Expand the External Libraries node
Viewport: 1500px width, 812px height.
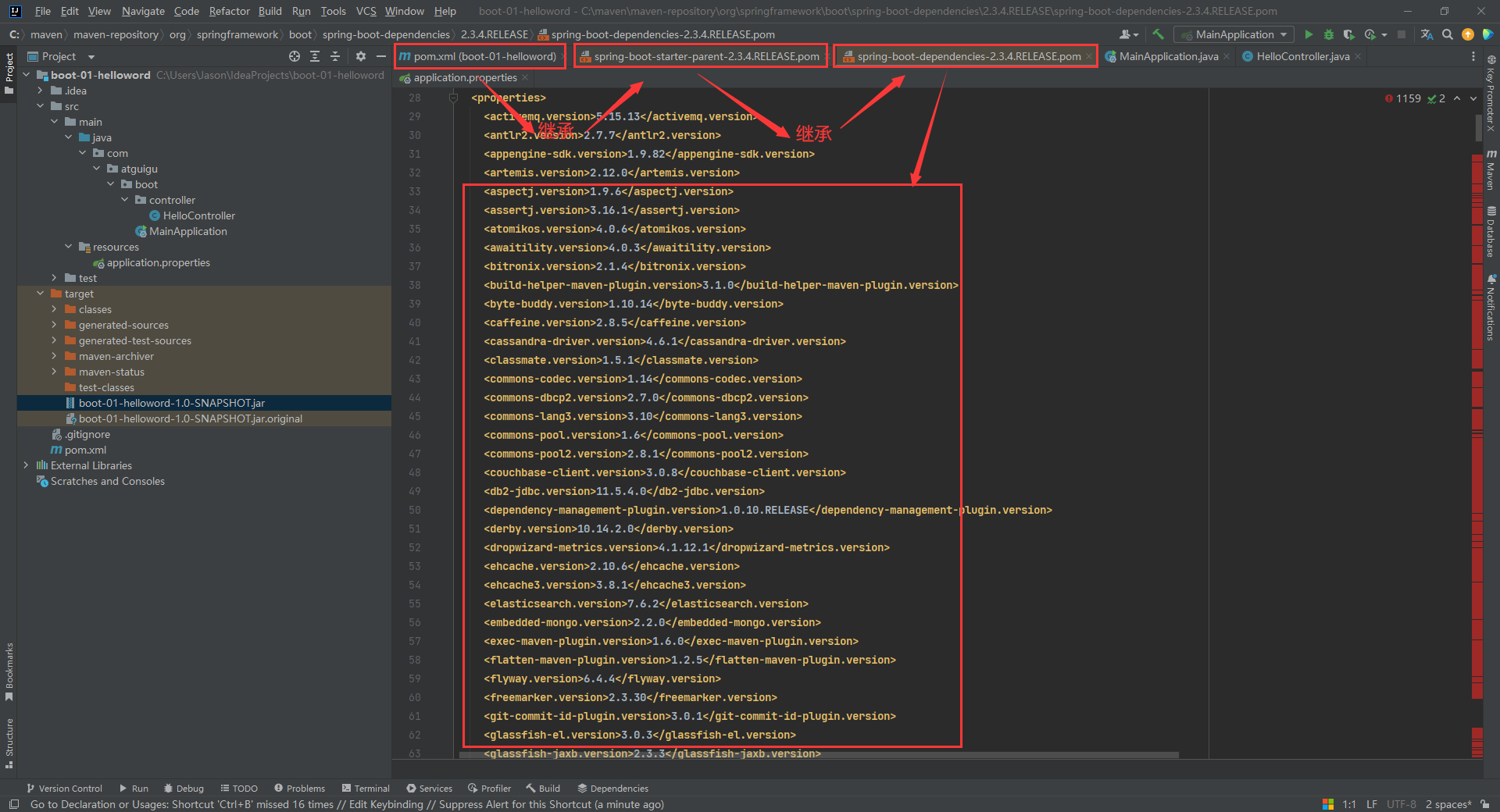26,465
